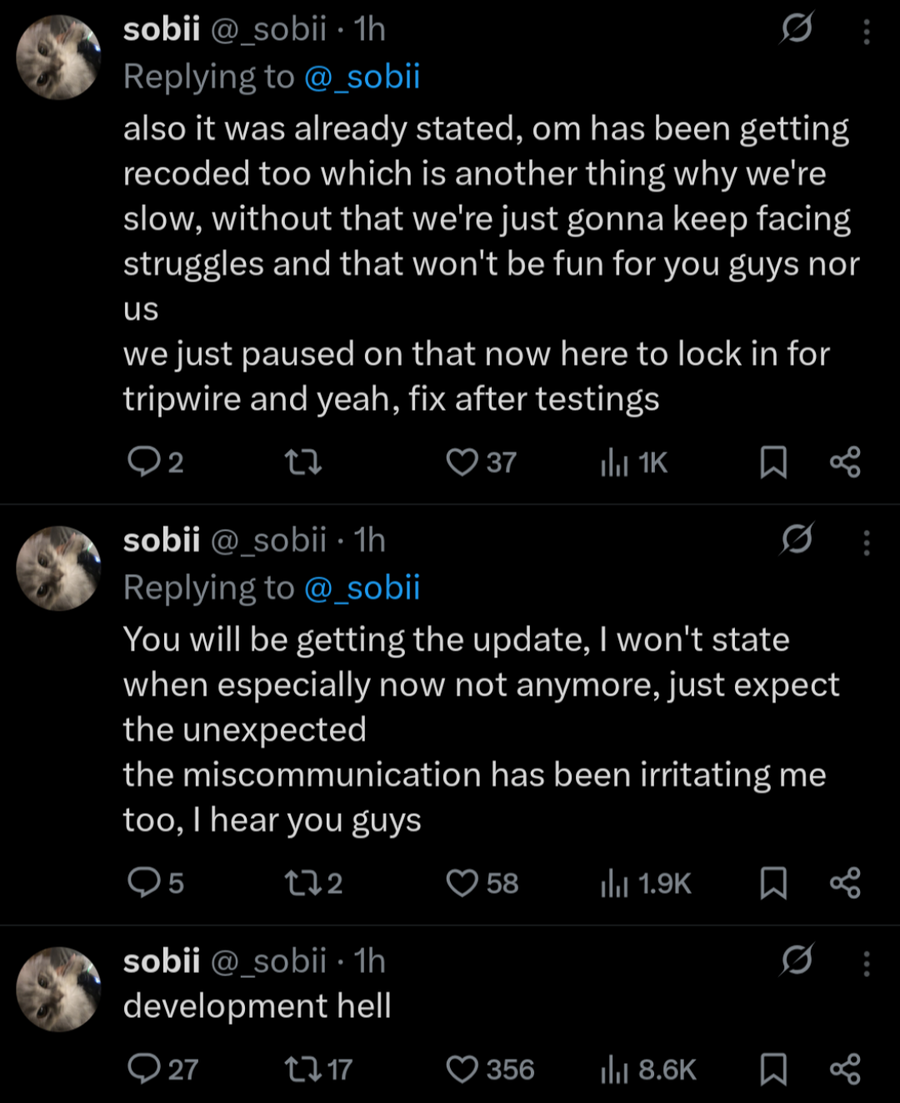The height and width of the screenshot is (1103, 900).
Task: Open more options on the recoded tweet
Action: coord(866,33)
